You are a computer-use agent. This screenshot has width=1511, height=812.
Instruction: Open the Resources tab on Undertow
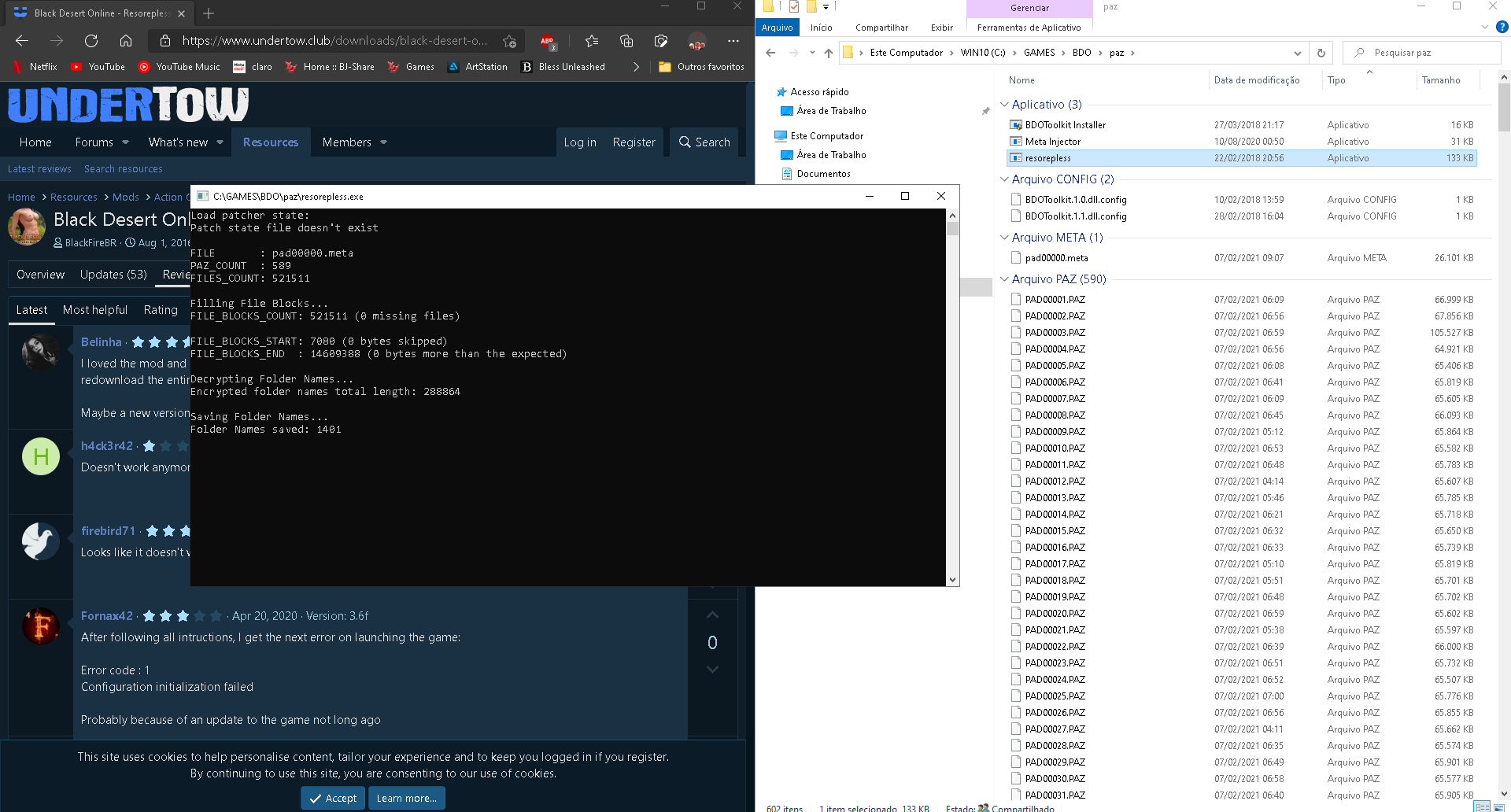pyautogui.click(x=271, y=142)
